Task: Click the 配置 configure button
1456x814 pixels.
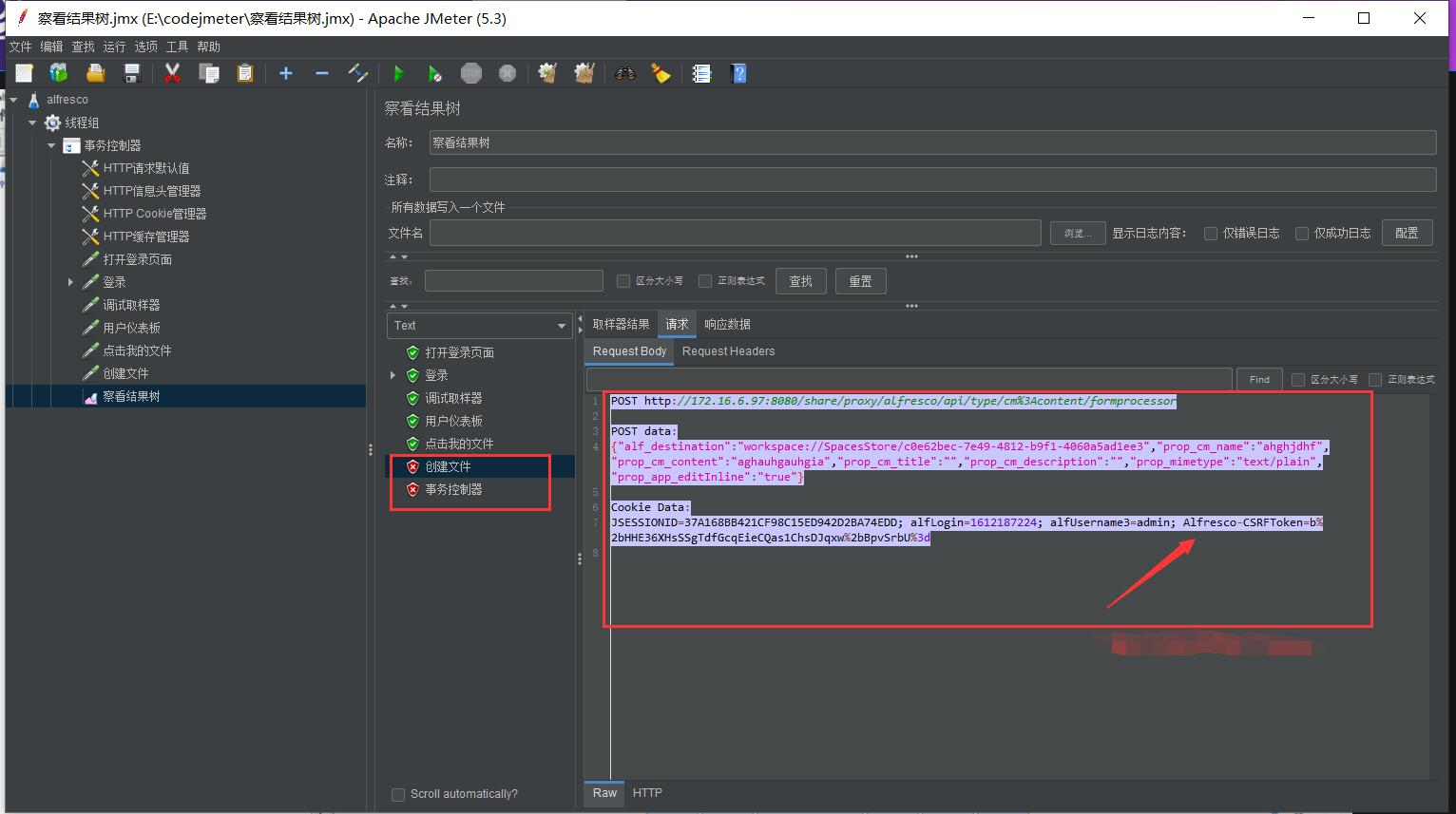Action: coord(1407,233)
